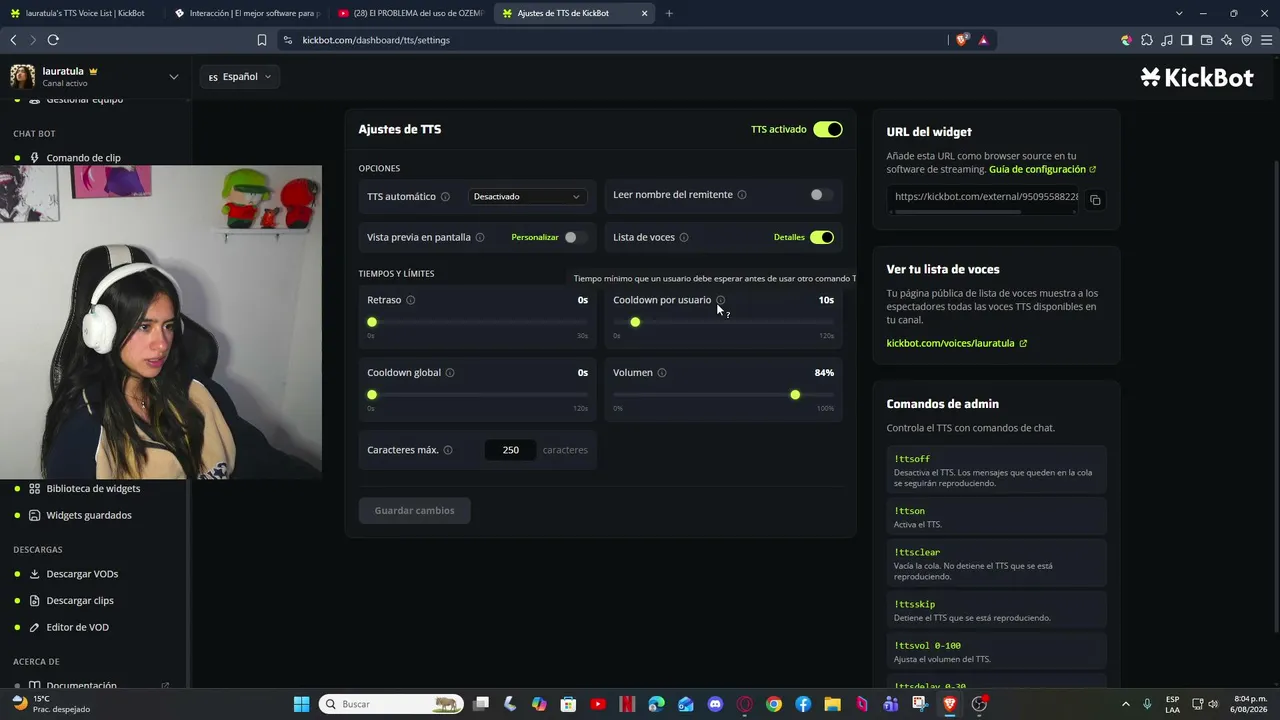Show info for Cooldown por usuario
The width and height of the screenshot is (1280, 720).
[x=720, y=300]
